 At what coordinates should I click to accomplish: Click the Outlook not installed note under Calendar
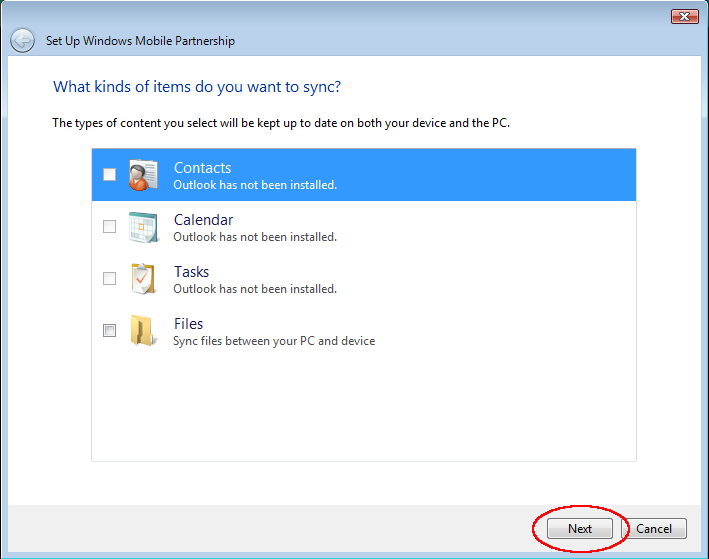(254, 237)
